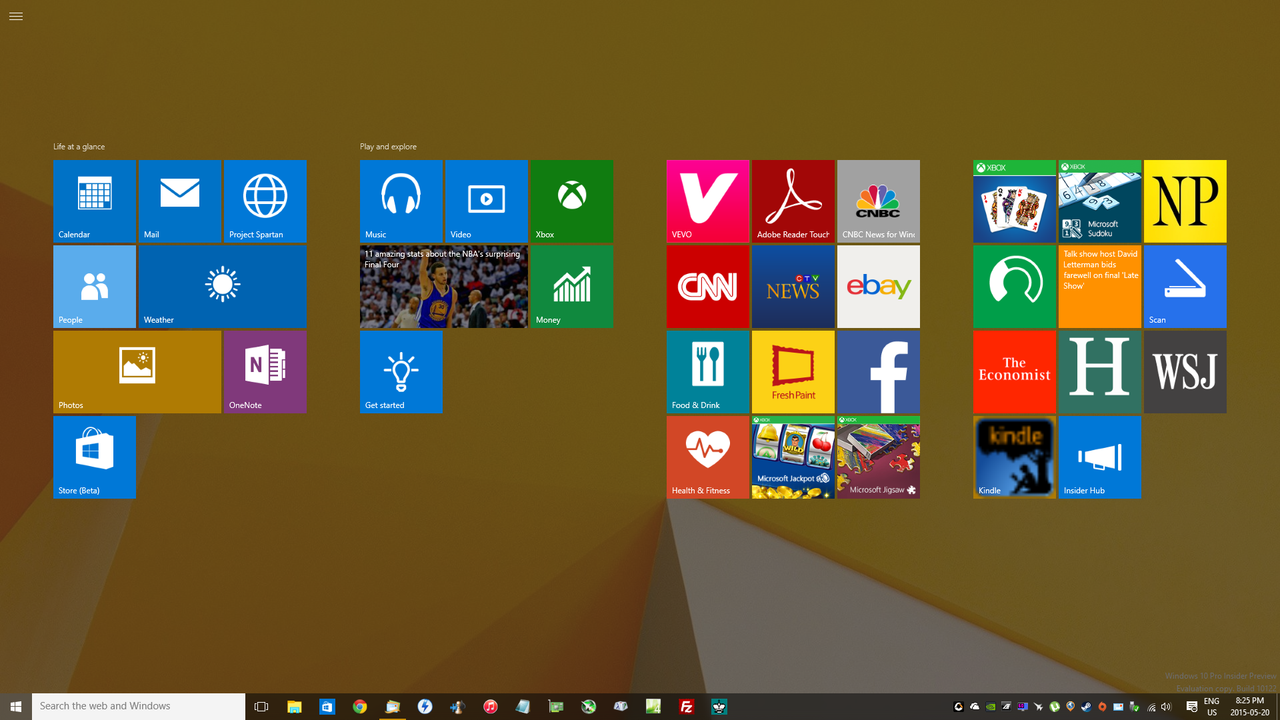This screenshot has width=1280, height=720.
Task: Open the People tile
Action: [94, 286]
